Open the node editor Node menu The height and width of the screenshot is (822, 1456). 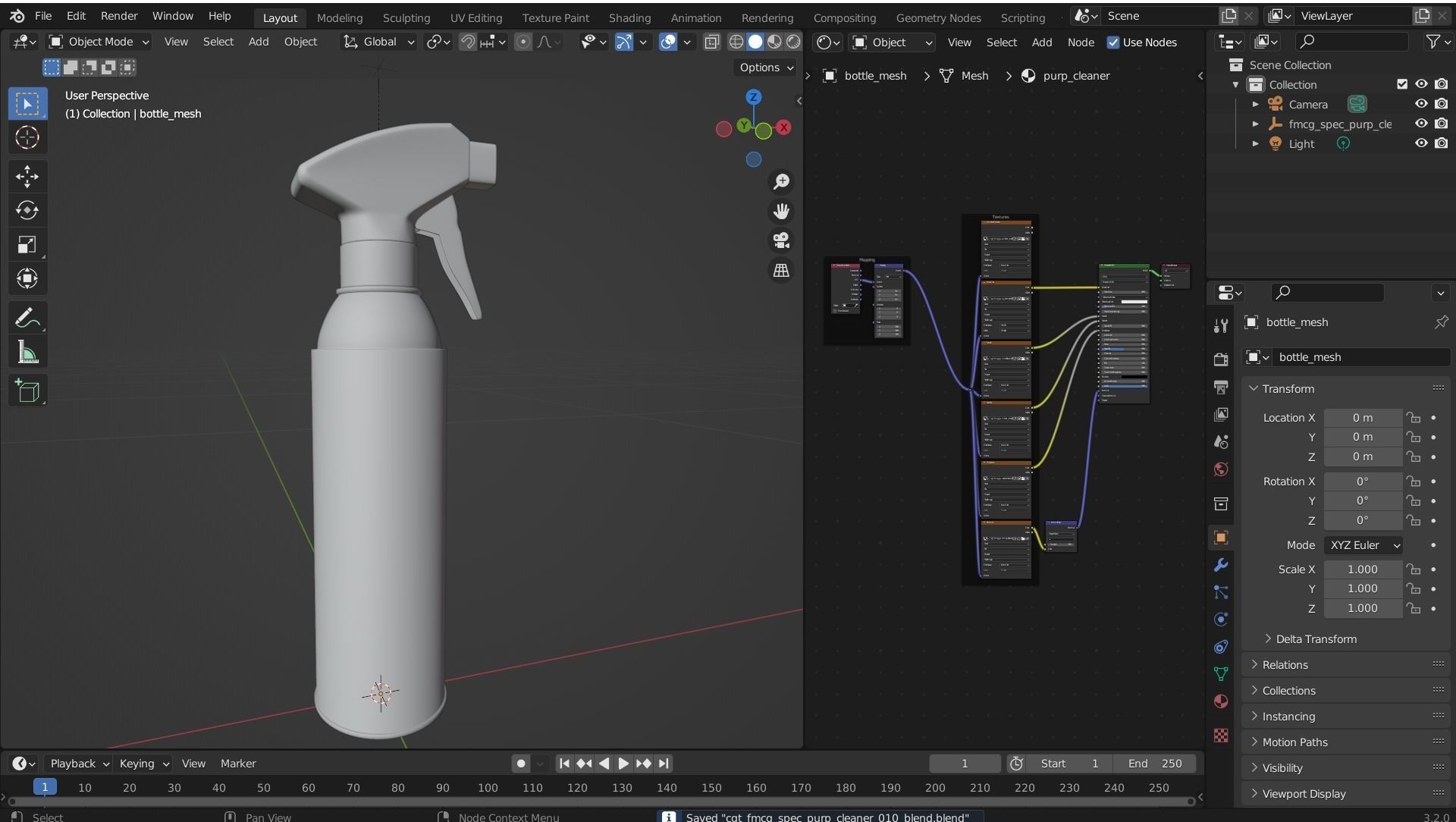click(1081, 42)
